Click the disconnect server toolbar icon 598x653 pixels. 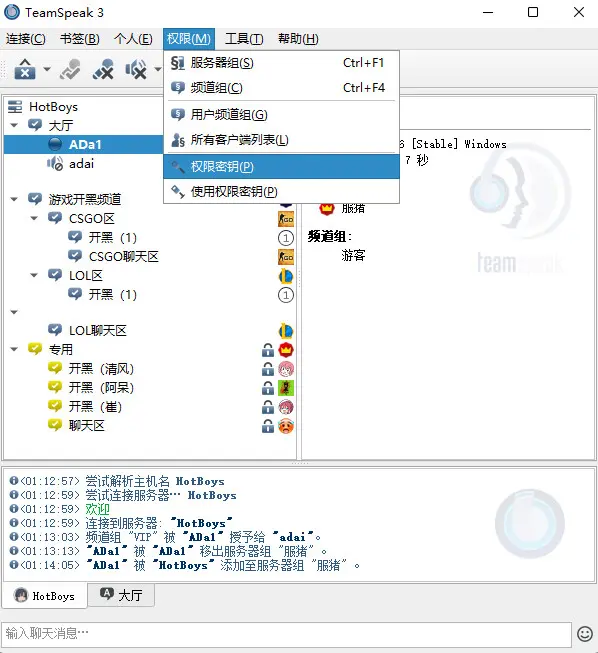pyautogui.click(x=25, y=69)
